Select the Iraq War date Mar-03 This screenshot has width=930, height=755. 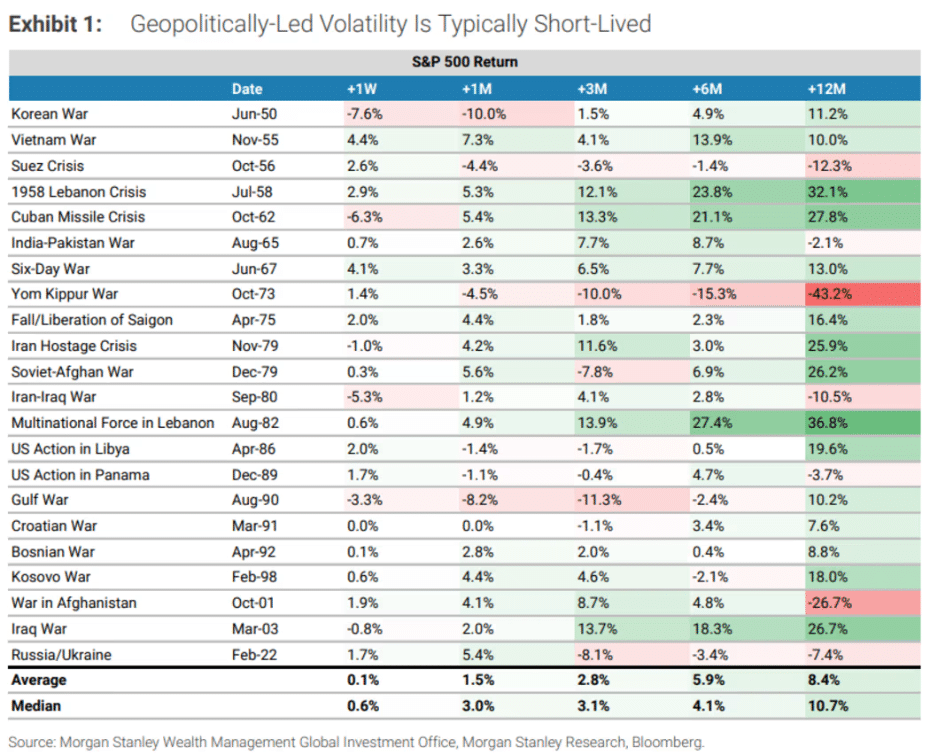tap(252, 629)
